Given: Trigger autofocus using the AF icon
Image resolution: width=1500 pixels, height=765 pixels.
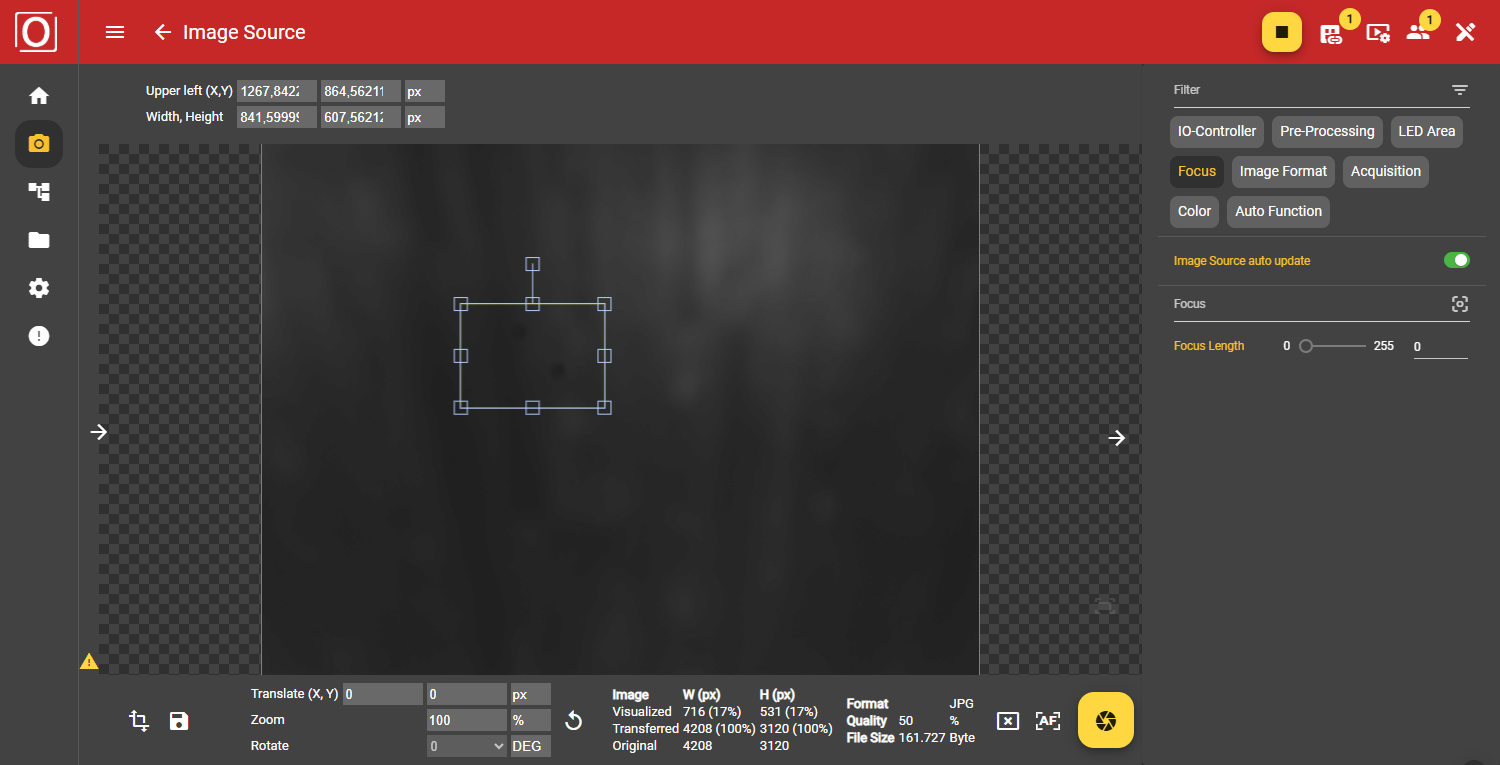Looking at the screenshot, I should (1048, 720).
